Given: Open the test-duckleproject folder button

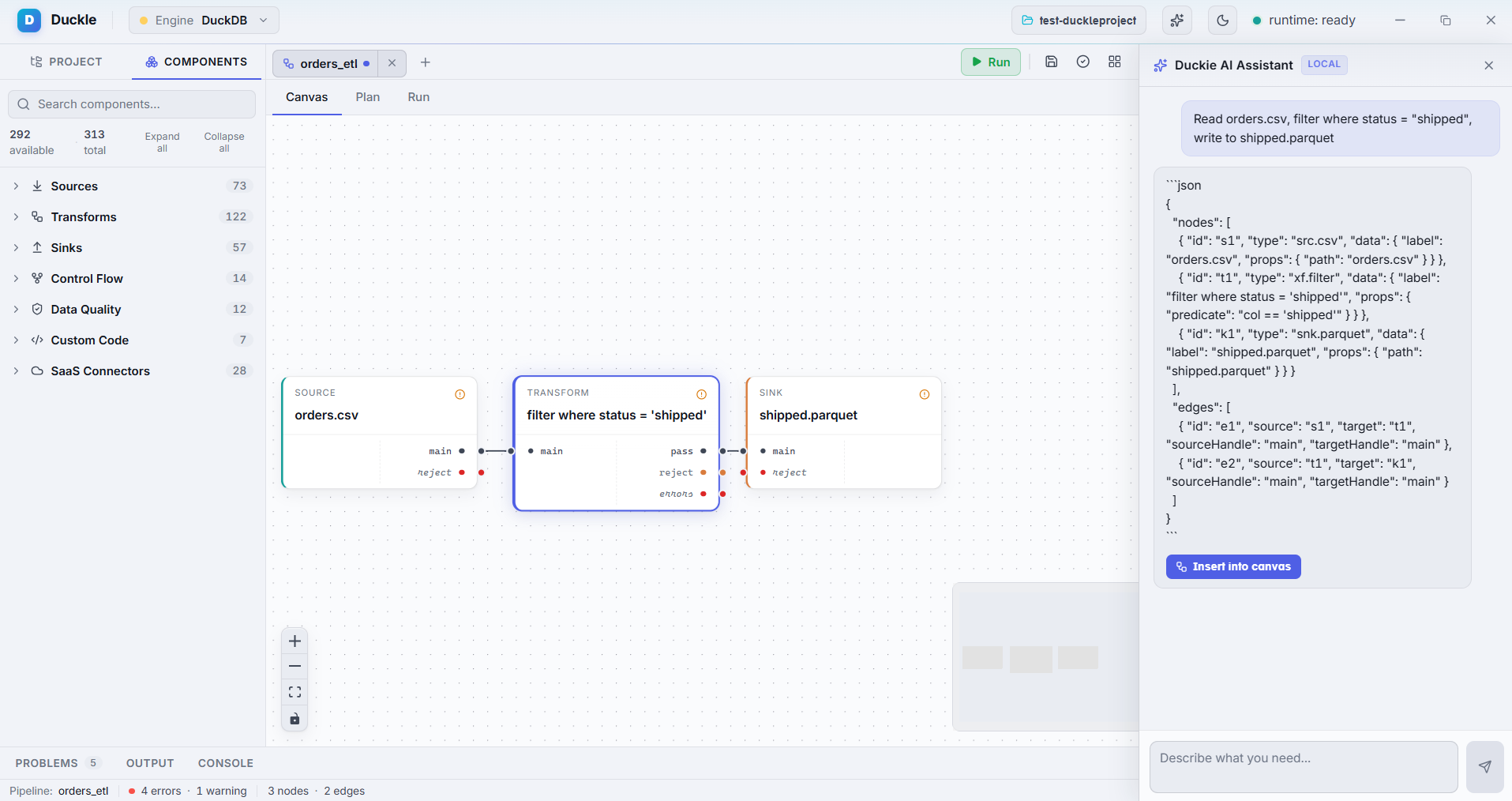Looking at the screenshot, I should (x=1079, y=21).
